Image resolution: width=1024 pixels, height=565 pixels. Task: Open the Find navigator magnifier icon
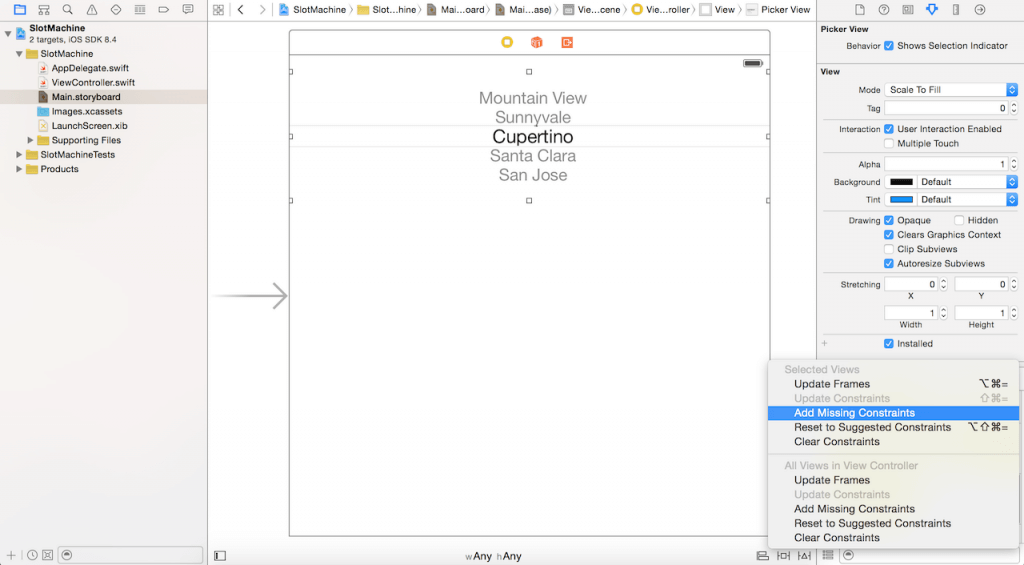(67, 10)
